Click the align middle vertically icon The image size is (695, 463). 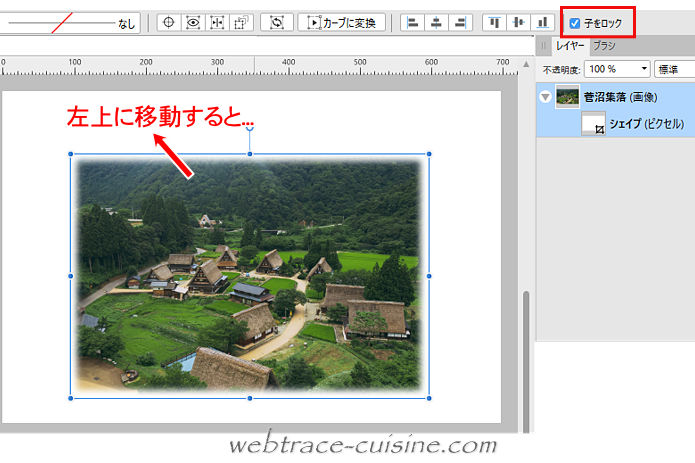(x=518, y=22)
